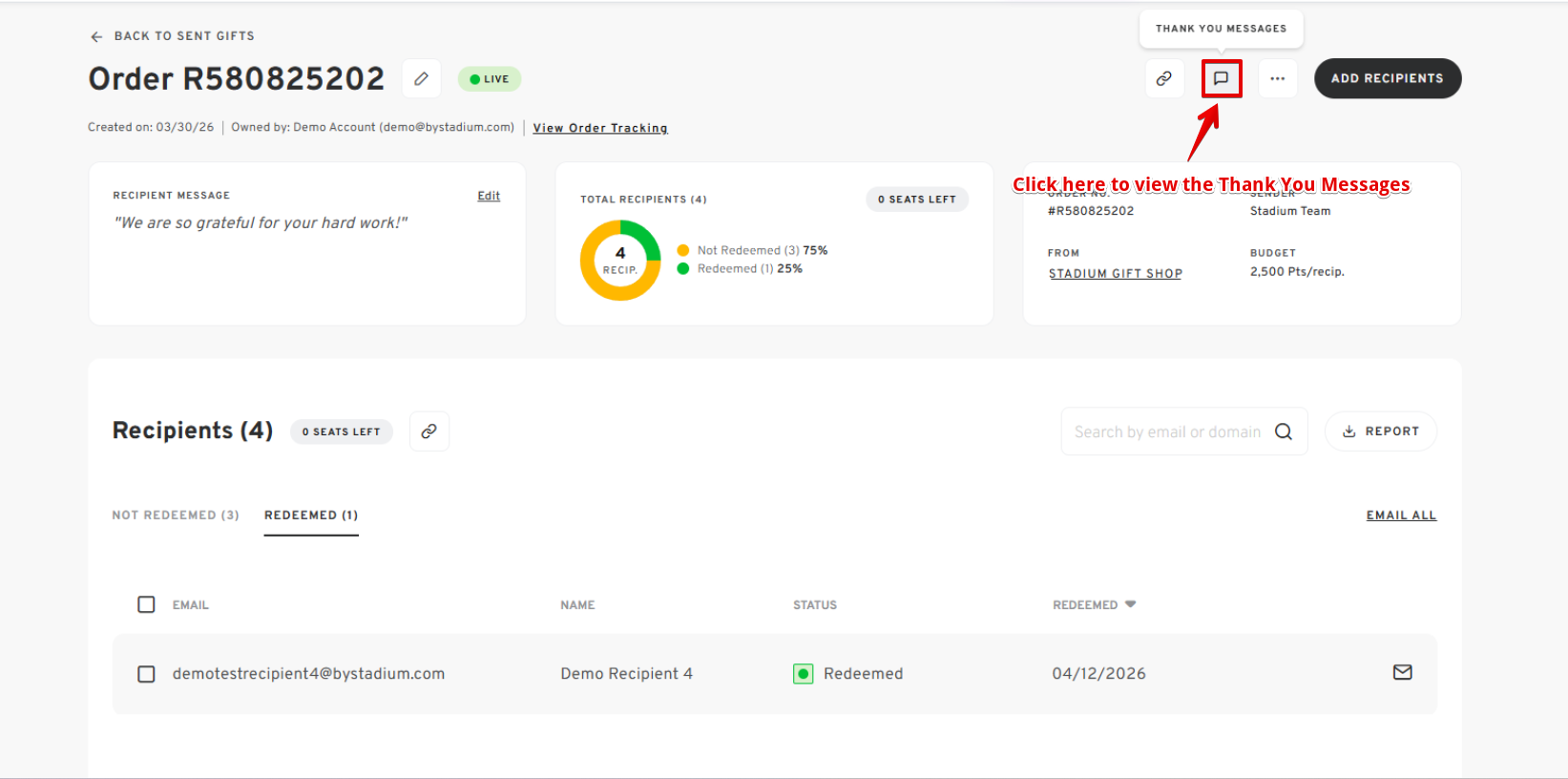Click the recipients donut chart
This screenshot has width=1568, height=779.
[x=620, y=261]
